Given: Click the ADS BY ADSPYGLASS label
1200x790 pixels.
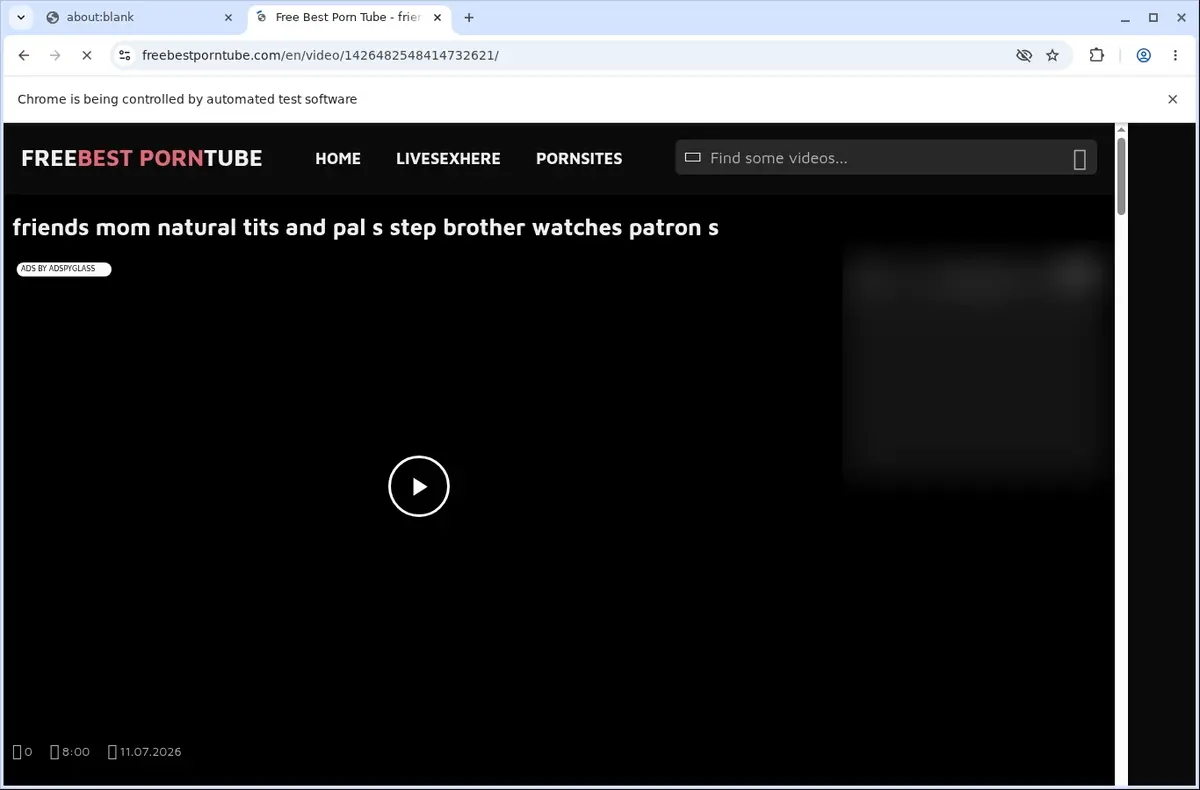Looking at the screenshot, I should [x=64, y=269].
